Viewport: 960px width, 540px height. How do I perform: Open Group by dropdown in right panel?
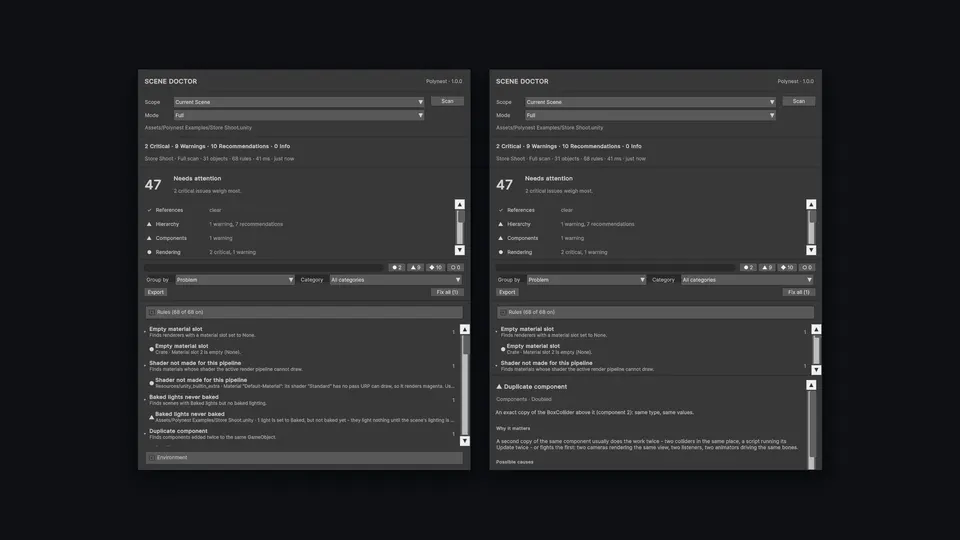pyautogui.click(x=587, y=280)
